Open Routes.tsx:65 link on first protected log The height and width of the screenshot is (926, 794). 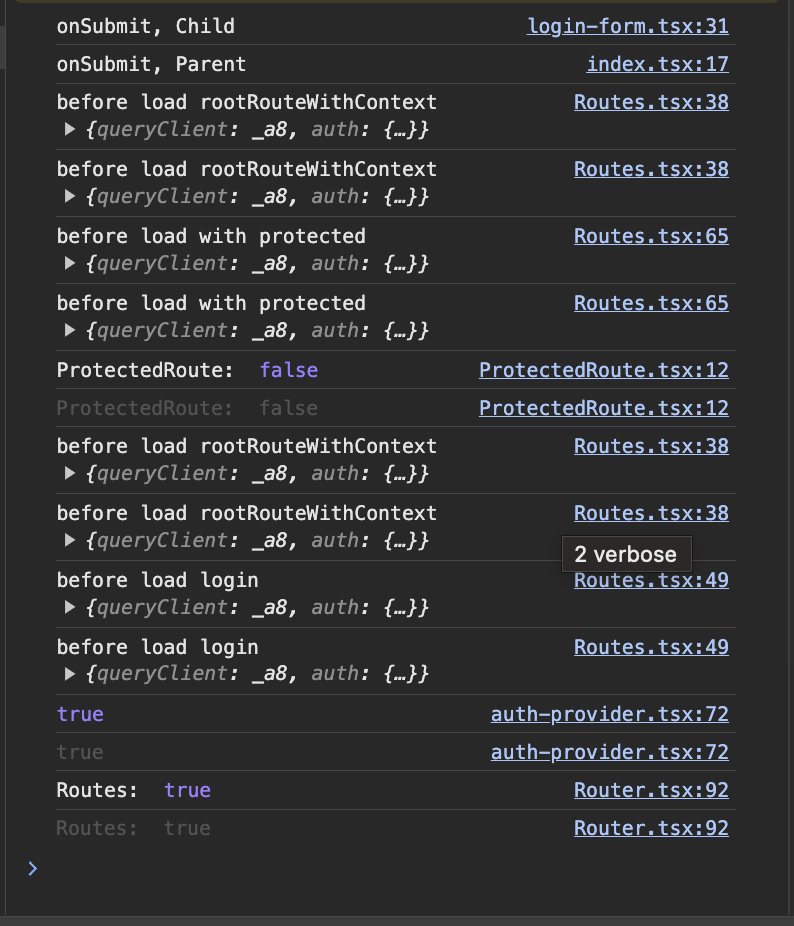(651, 236)
